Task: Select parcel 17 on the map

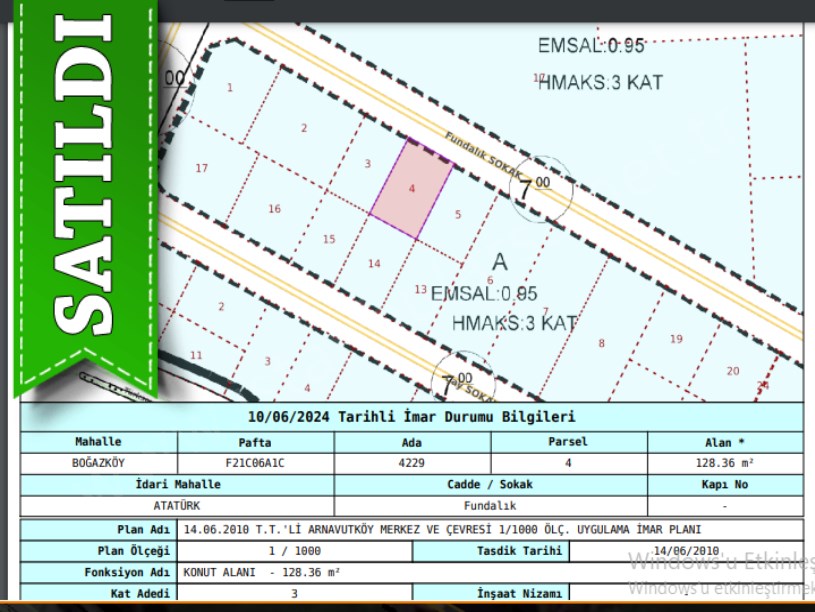Action: coord(201,168)
